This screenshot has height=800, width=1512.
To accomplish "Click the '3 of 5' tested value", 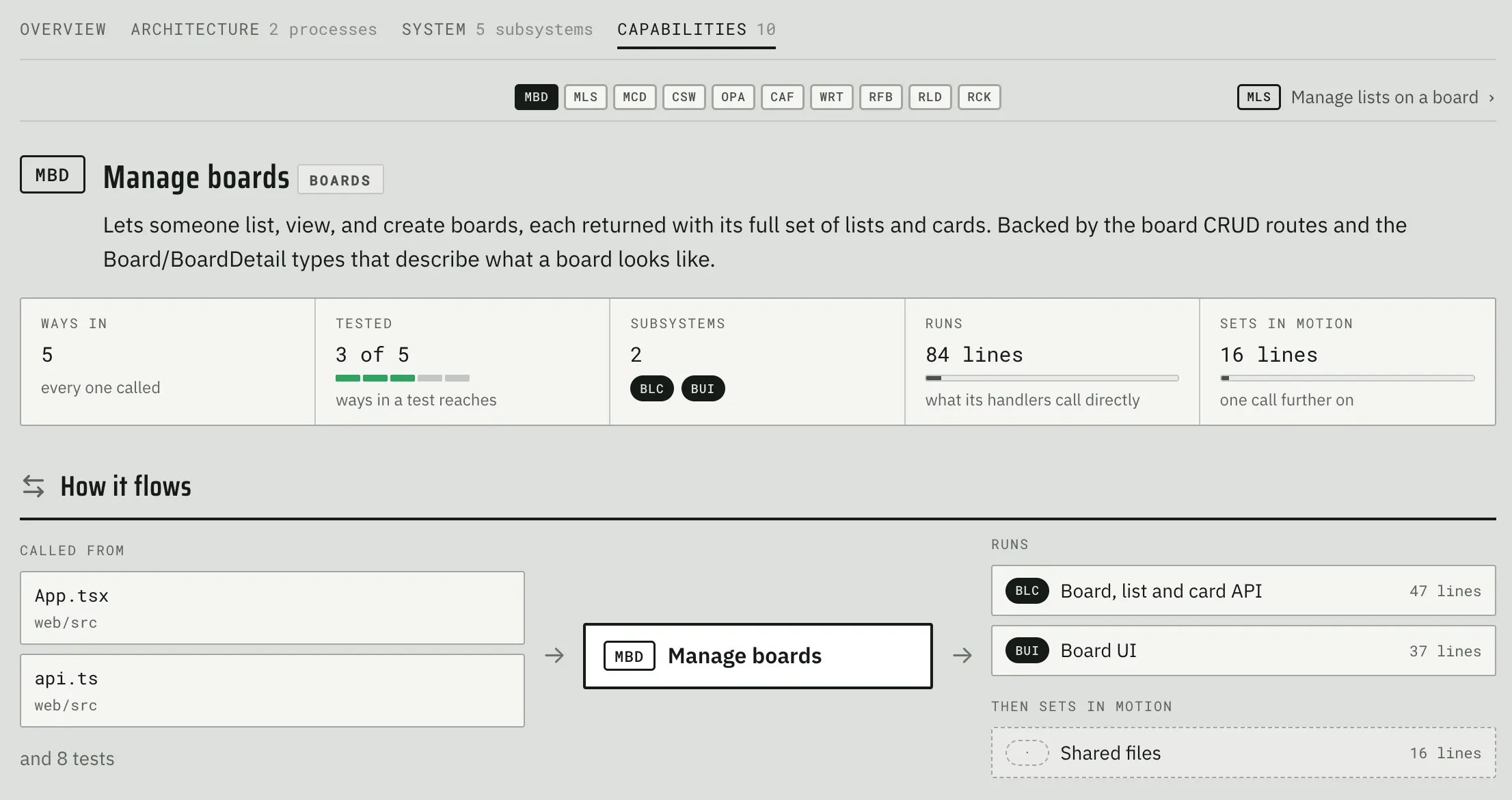I will [373, 354].
